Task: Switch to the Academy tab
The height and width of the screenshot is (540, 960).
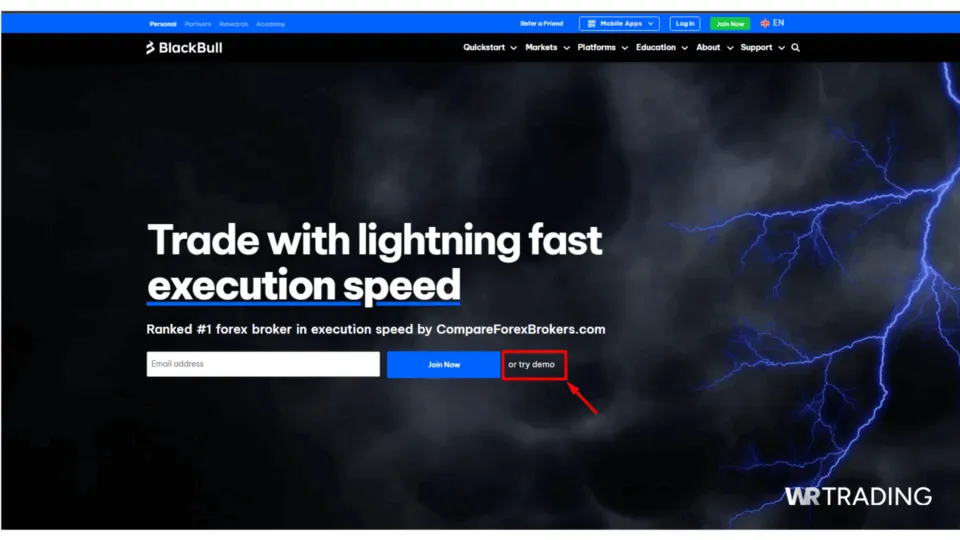Action: 270,24
